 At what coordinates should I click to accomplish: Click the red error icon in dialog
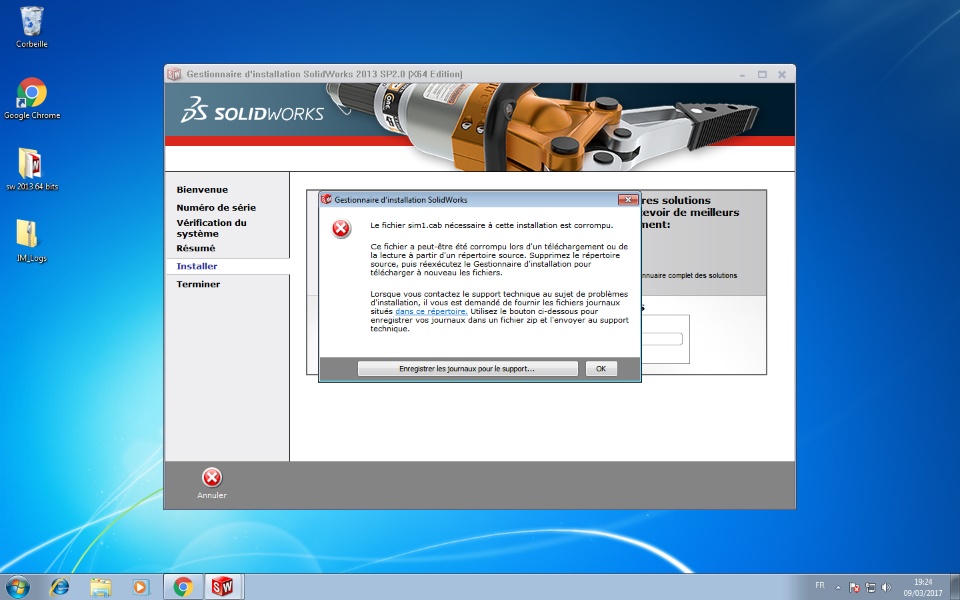341,229
